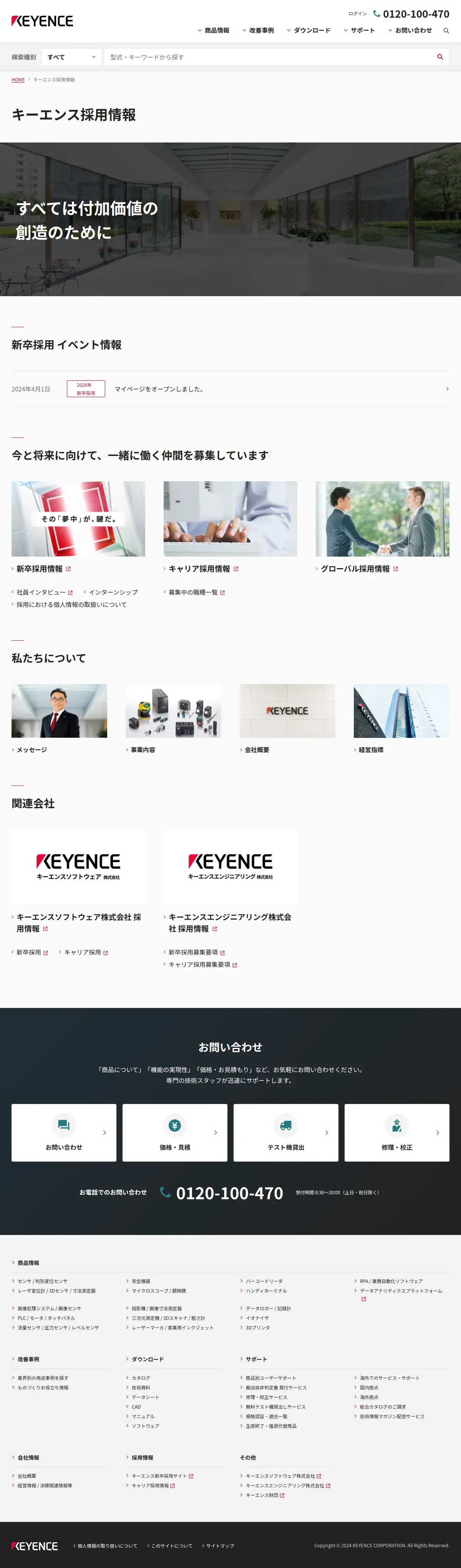This screenshot has height=1568, width=461.
Task: Click the テスト機貸出 card button
Action: coord(285,1133)
